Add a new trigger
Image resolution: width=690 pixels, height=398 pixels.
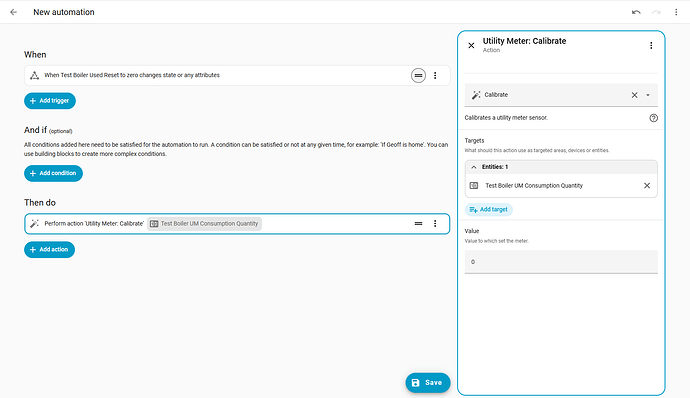point(50,101)
